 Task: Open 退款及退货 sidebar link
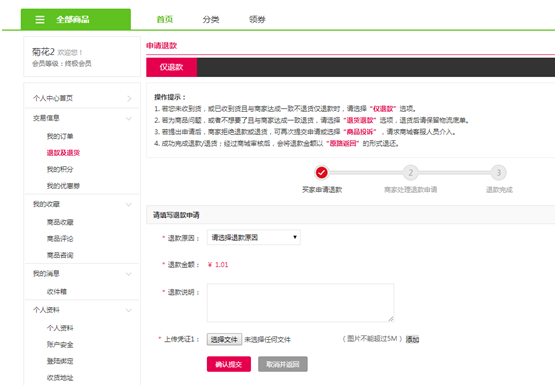point(63,153)
